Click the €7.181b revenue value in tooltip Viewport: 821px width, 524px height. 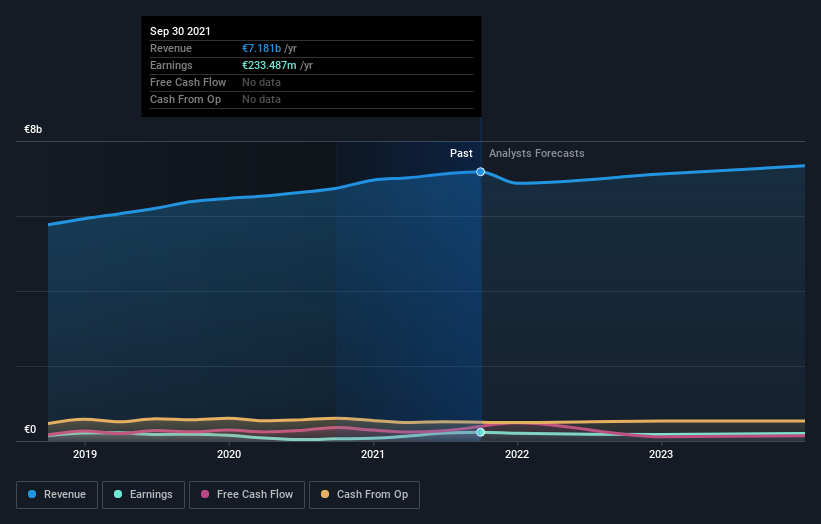tap(261, 48)
